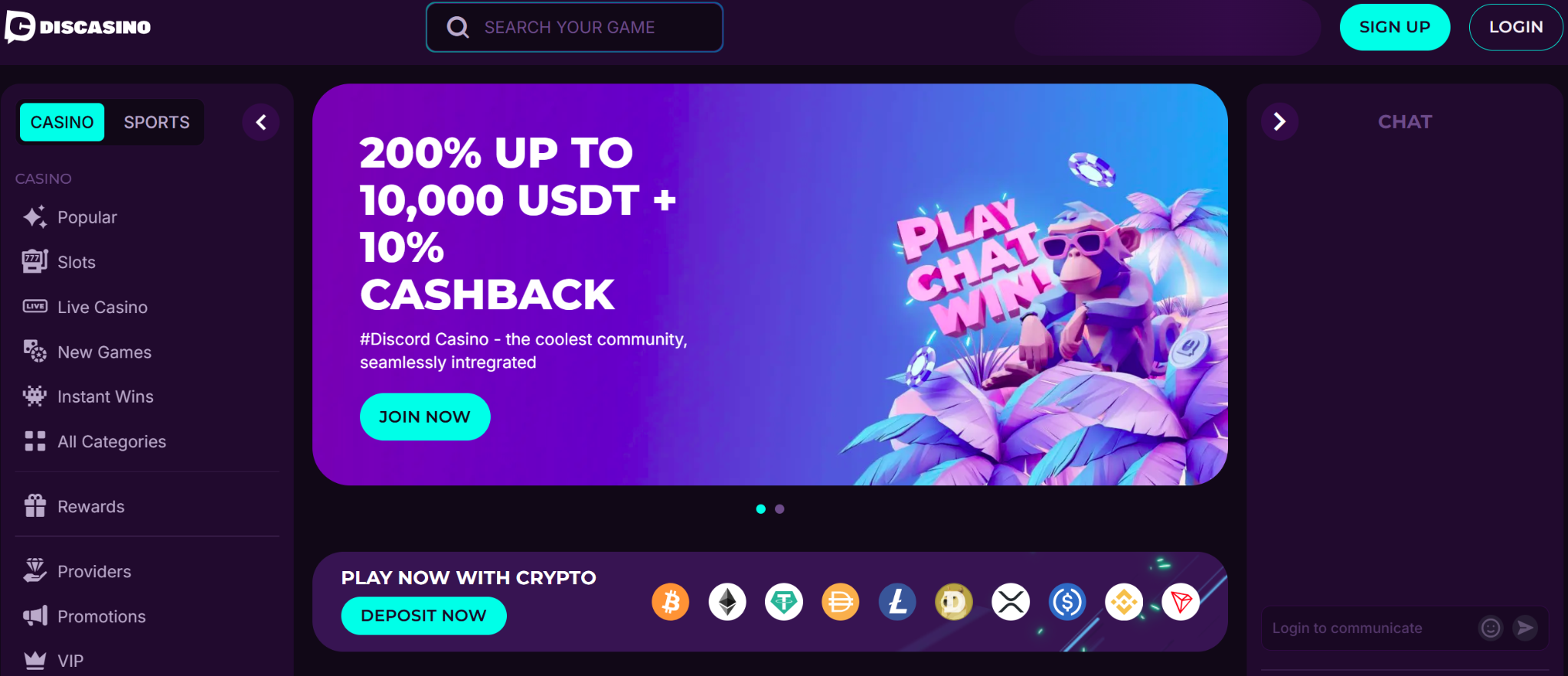The width and height of the screenshot is (1568, 676).
Task: Click the Litecoin coin icon
Action: click(x=897, y=603)
